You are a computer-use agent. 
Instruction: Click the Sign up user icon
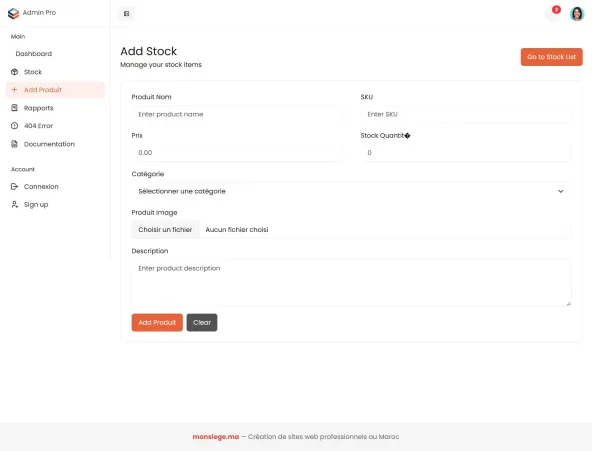[14, 205]
